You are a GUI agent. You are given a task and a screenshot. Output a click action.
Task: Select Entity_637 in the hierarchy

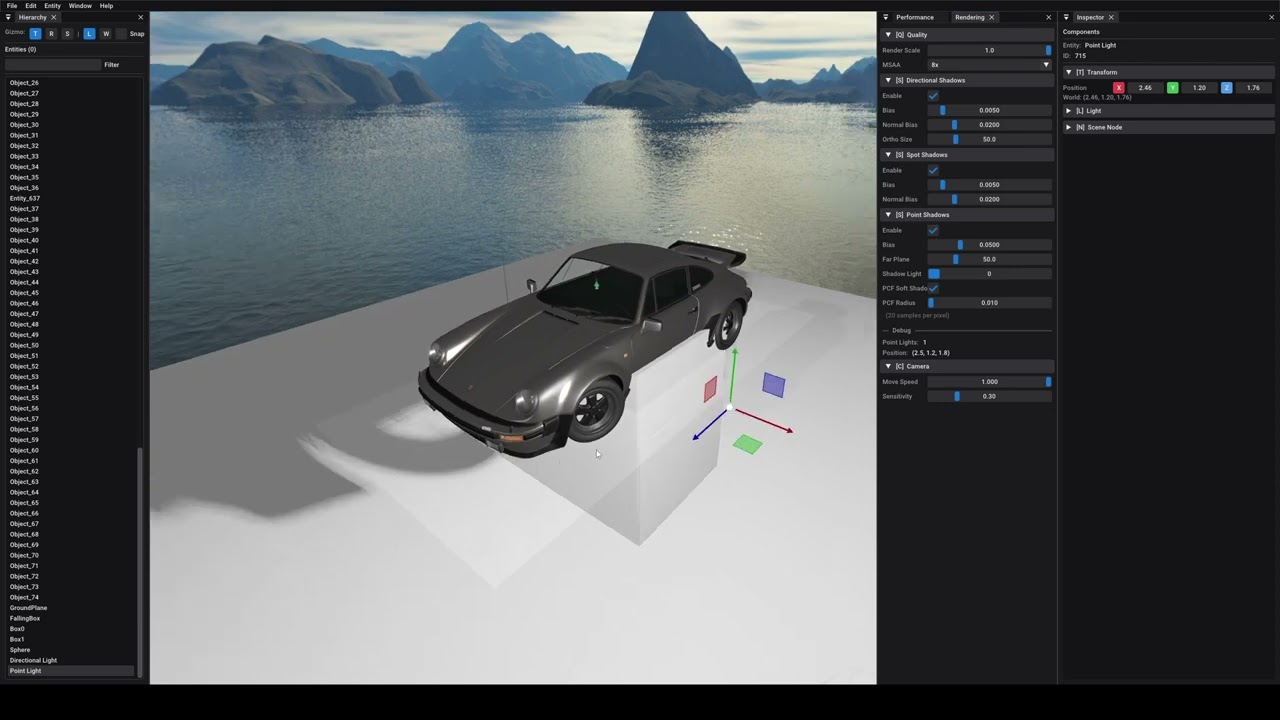pyautogui.click(x=70, y=198)
